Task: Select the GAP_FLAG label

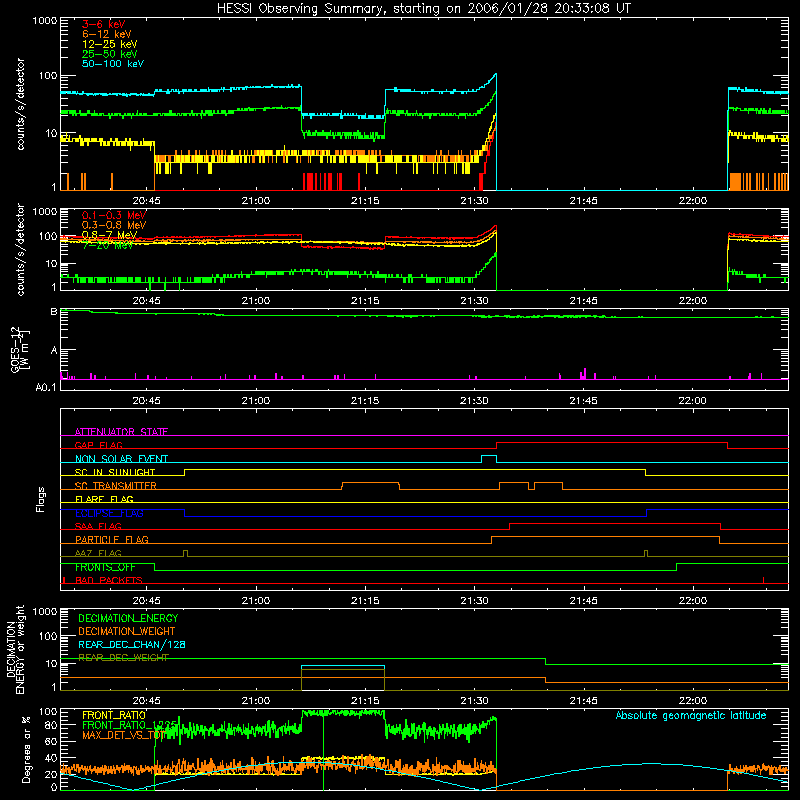Action: click(98, 445)
